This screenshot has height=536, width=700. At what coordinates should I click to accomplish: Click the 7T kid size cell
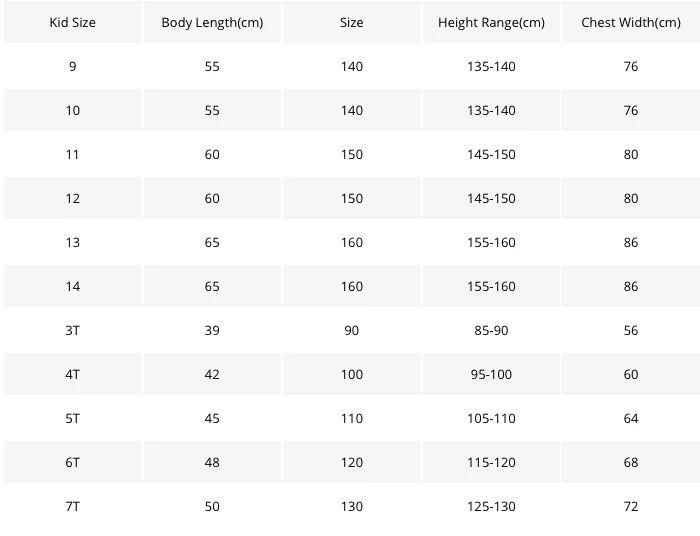72,507
